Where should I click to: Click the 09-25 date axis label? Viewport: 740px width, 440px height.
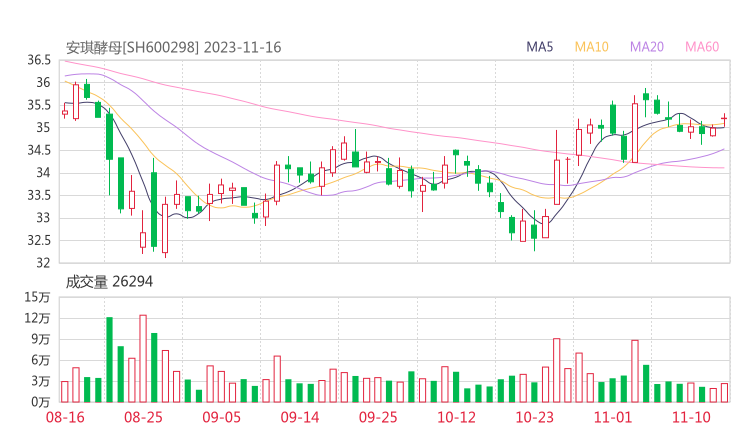(x=378, y=417)
